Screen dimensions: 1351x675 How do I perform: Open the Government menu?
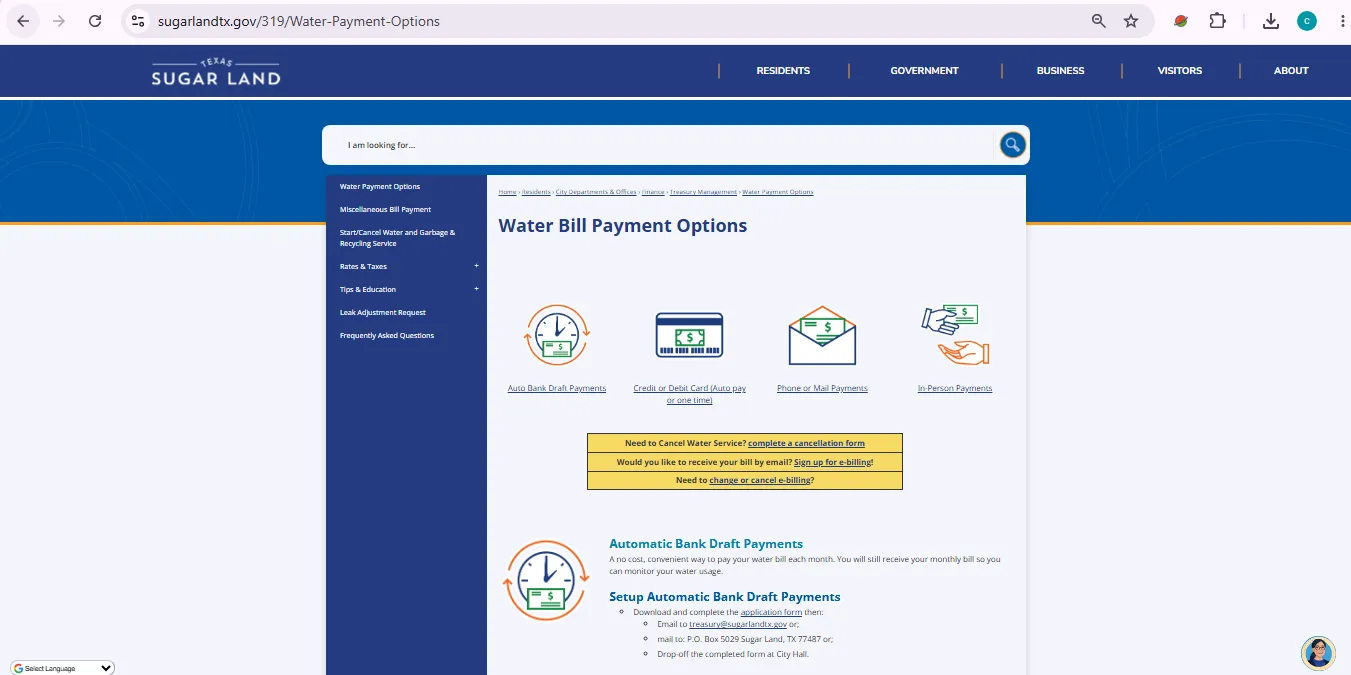tap(924, 71)
